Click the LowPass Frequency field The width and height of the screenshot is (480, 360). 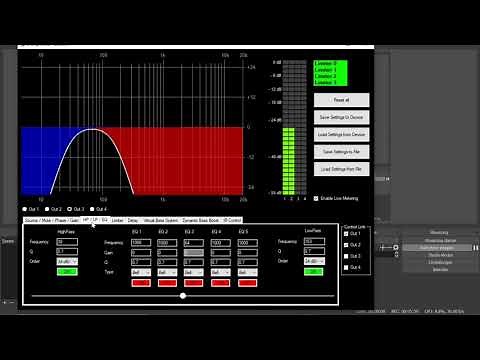coord(314,241)
